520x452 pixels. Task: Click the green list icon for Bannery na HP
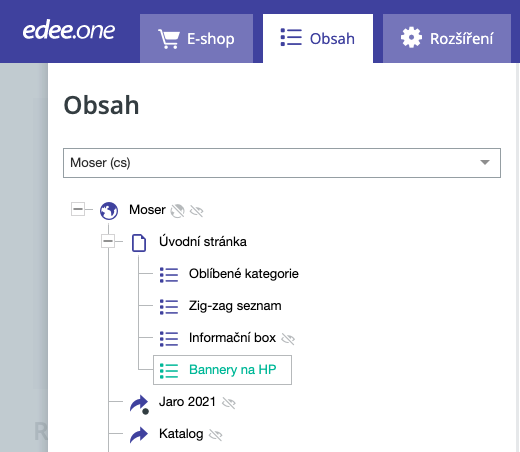click(169, 371)
